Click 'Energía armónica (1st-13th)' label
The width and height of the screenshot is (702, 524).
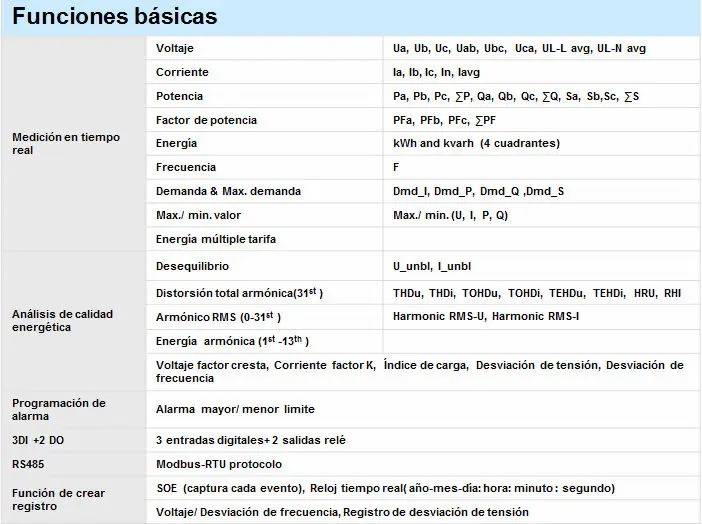tap(232, 341)
